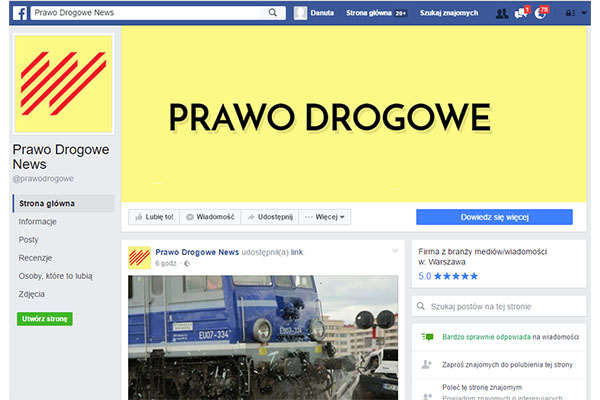This screenshot has height=400, width=600.
Task: Open Danuta's profile link
Action: (322, 13)
